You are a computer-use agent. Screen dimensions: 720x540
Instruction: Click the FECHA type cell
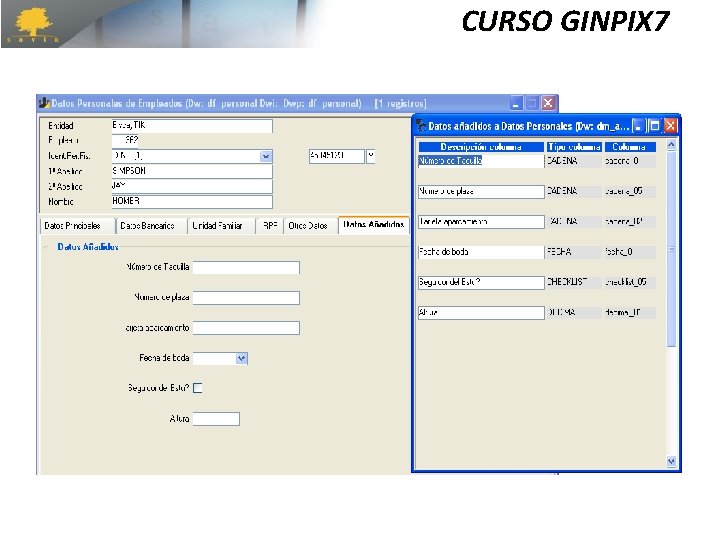(574, 252)
